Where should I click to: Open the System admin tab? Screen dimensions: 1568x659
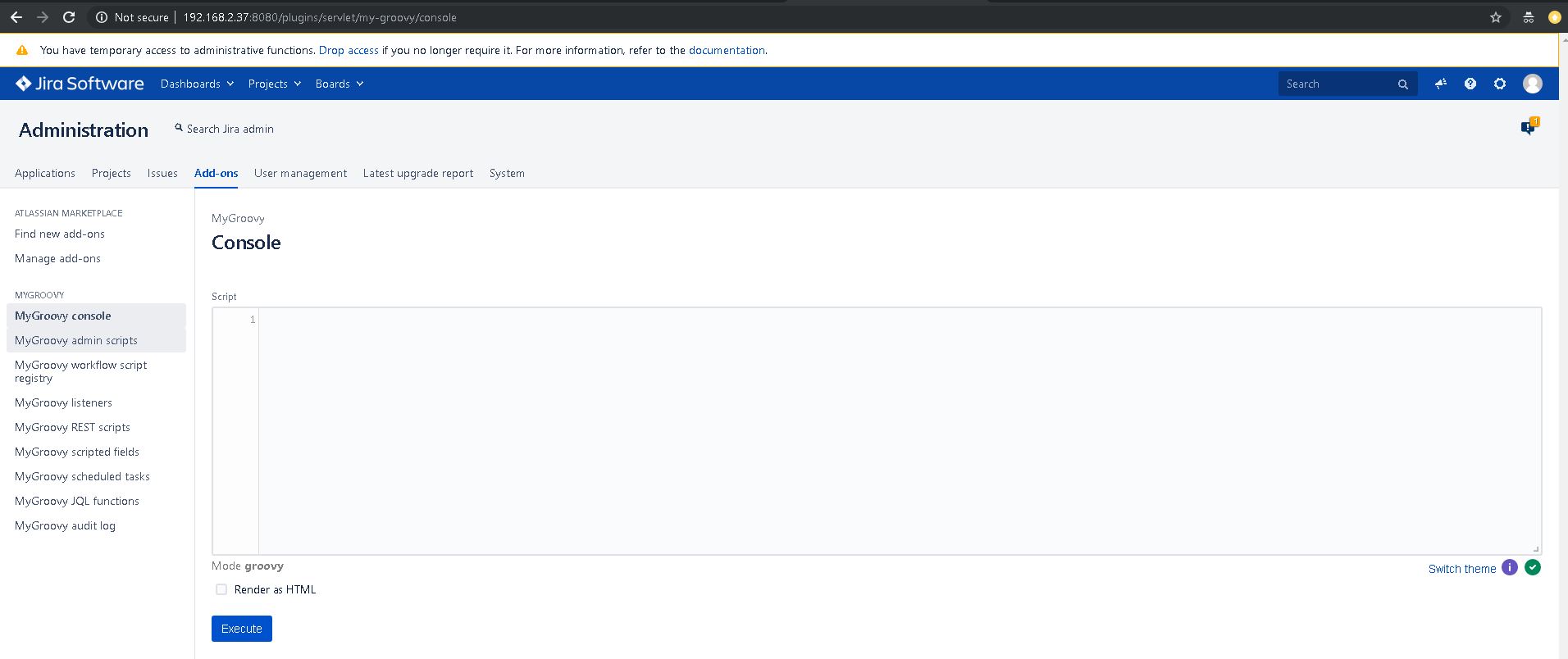[x=507, y=173]
